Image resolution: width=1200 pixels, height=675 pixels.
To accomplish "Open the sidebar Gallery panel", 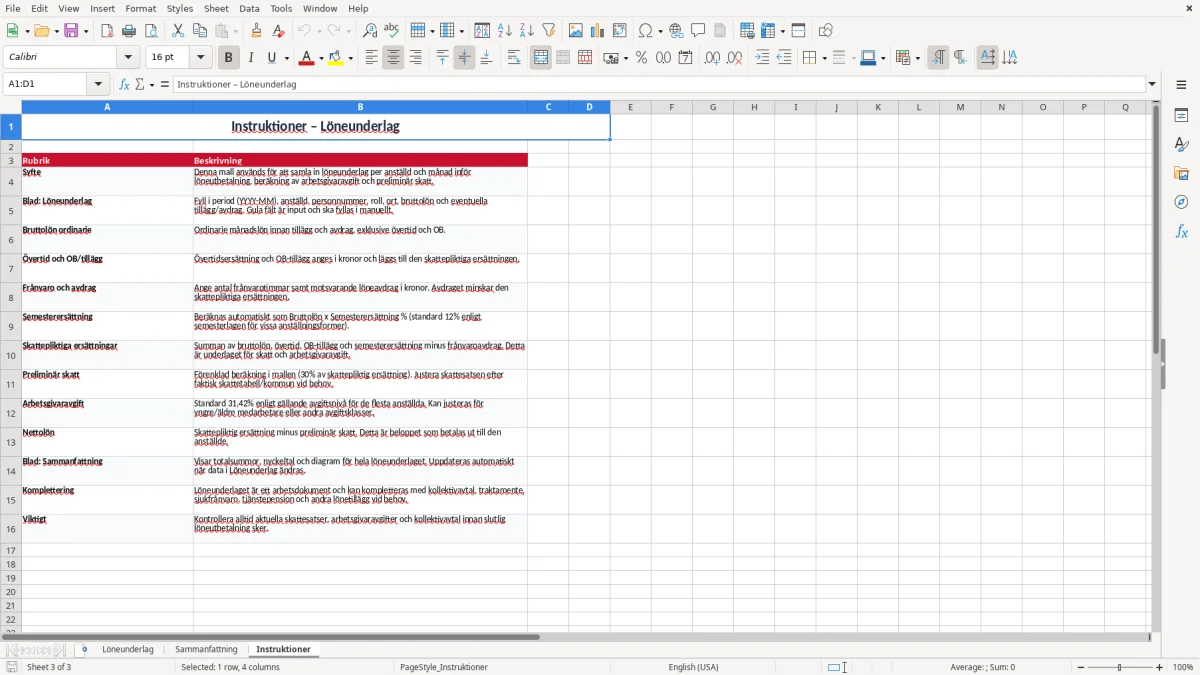I will [x=1181, y=174].
